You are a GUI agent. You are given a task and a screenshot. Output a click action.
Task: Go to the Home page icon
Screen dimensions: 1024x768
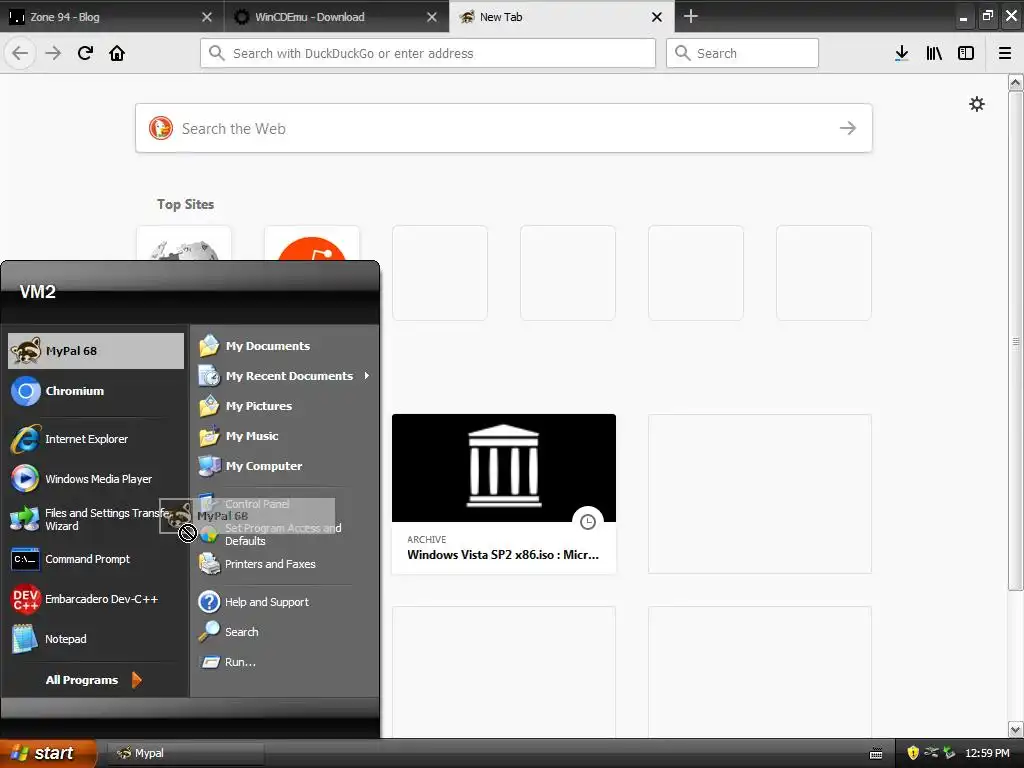[x=117, y=53]
